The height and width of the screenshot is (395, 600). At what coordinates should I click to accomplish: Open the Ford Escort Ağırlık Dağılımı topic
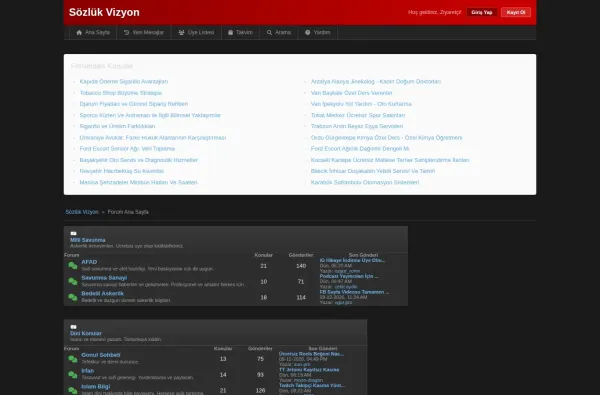(x=360, y=149)
